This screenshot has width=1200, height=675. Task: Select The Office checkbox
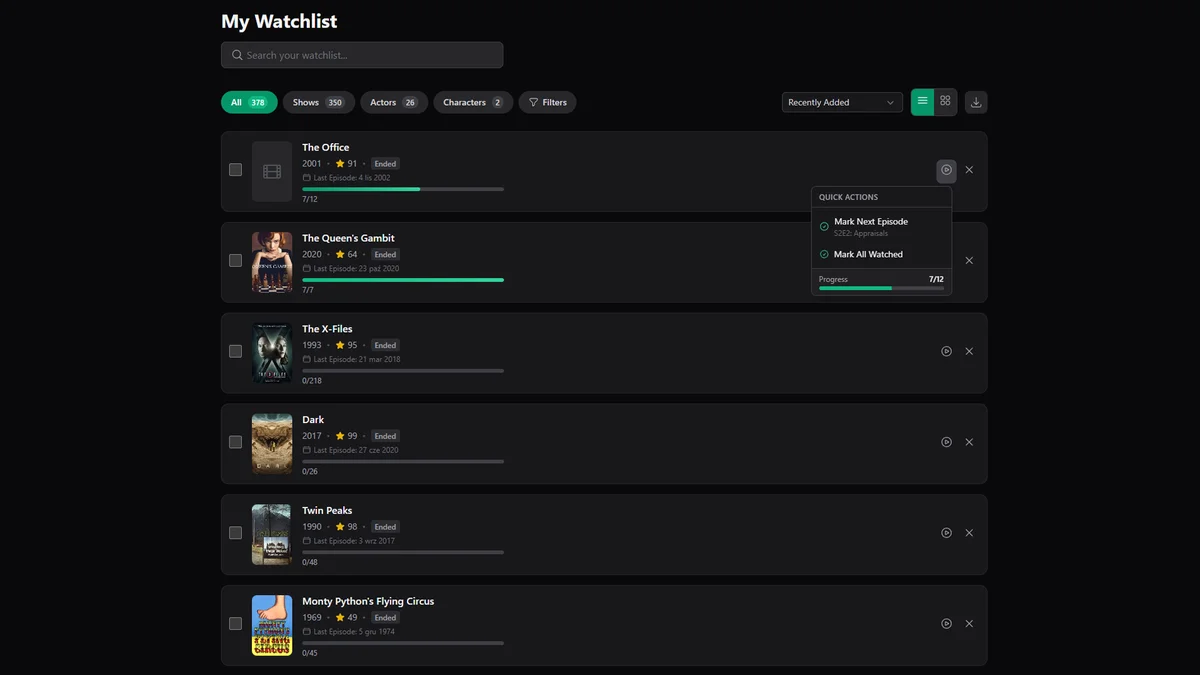[235, 170]
